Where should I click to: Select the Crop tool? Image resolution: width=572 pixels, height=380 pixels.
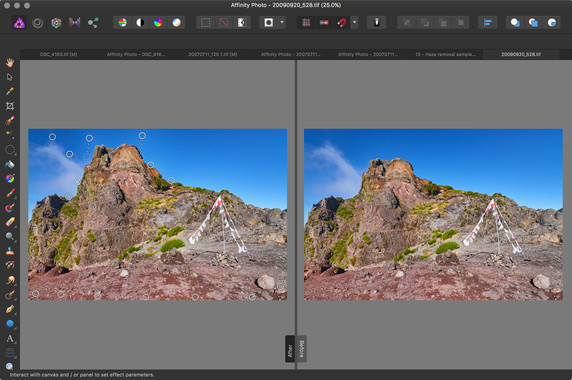click(10, 106)
